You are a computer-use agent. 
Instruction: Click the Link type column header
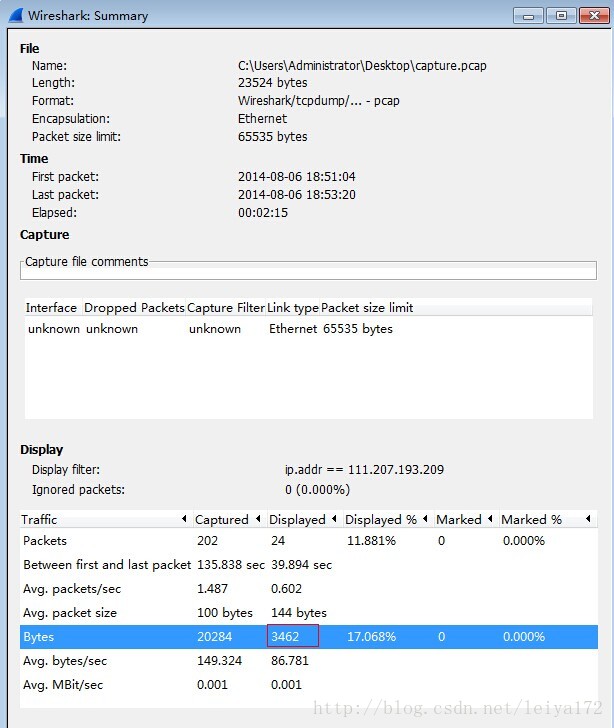point(293,308)
